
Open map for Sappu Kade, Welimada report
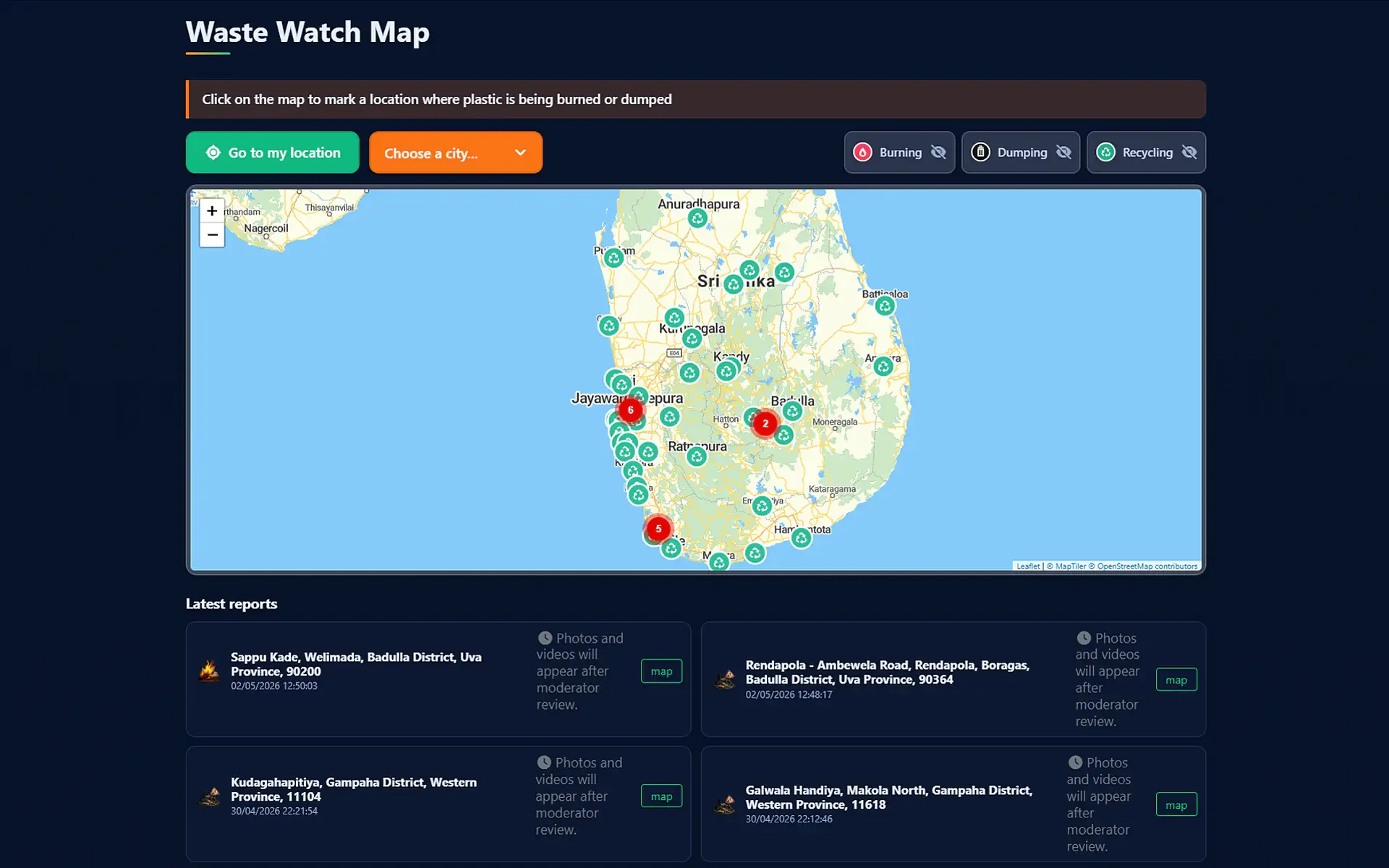coord(661,671)
